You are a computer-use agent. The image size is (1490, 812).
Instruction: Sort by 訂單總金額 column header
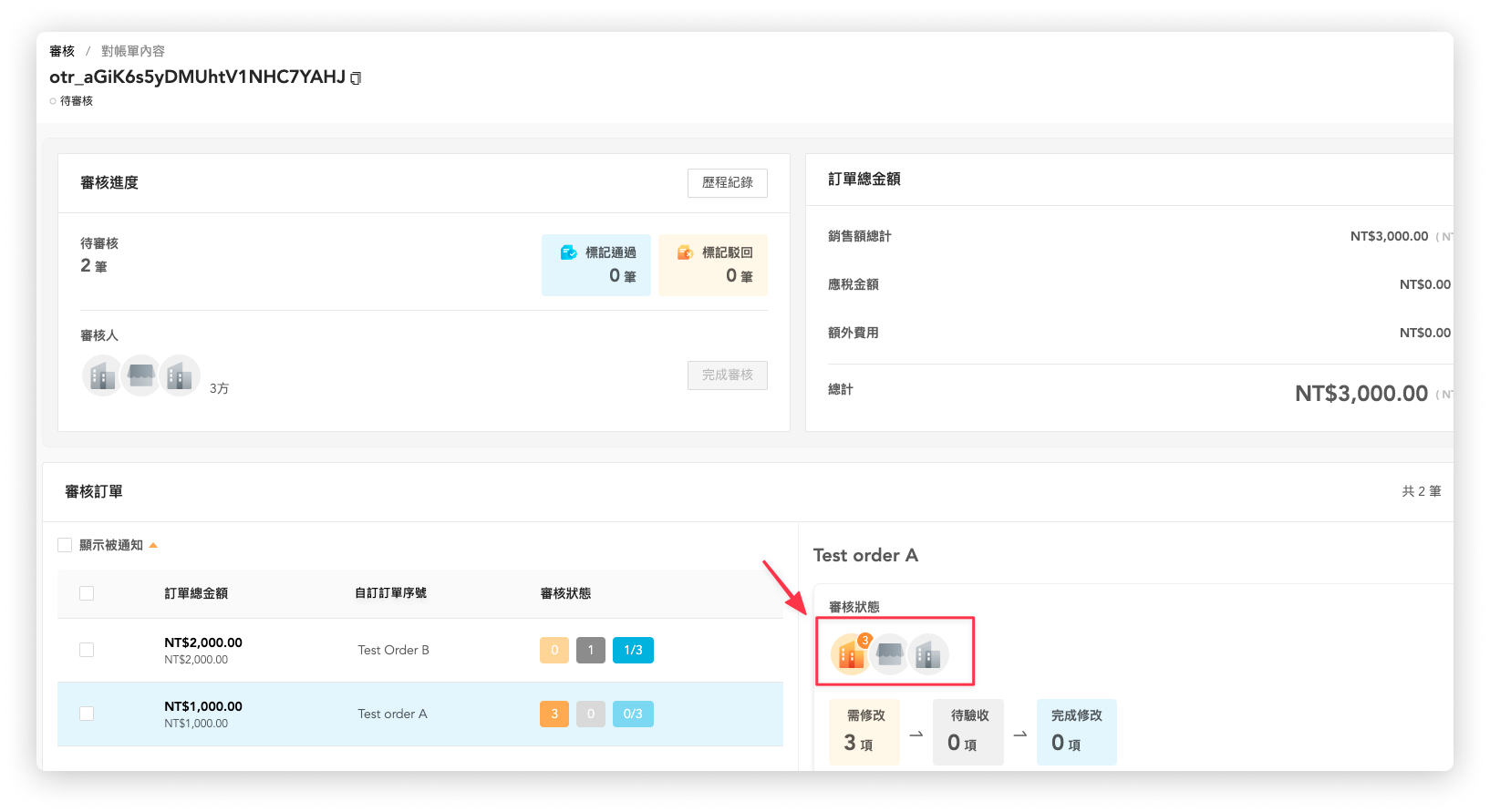point(196,593)
